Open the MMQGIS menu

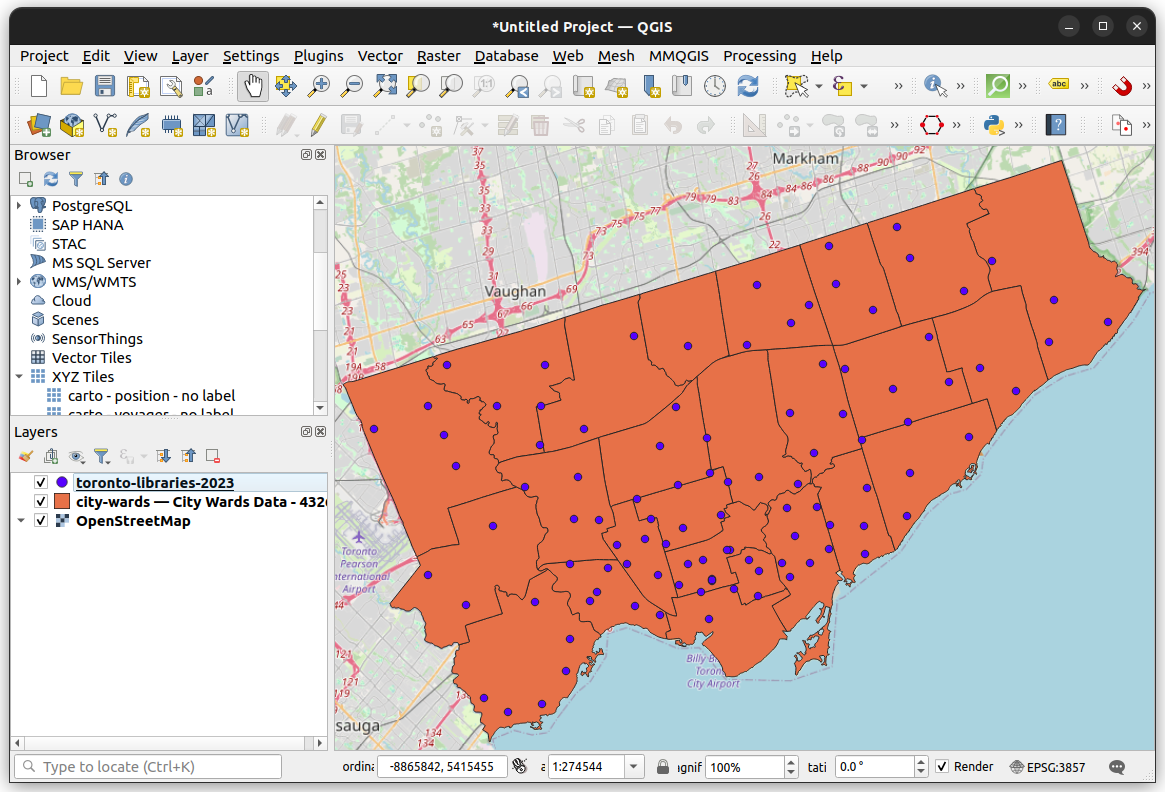pos(678,56)
